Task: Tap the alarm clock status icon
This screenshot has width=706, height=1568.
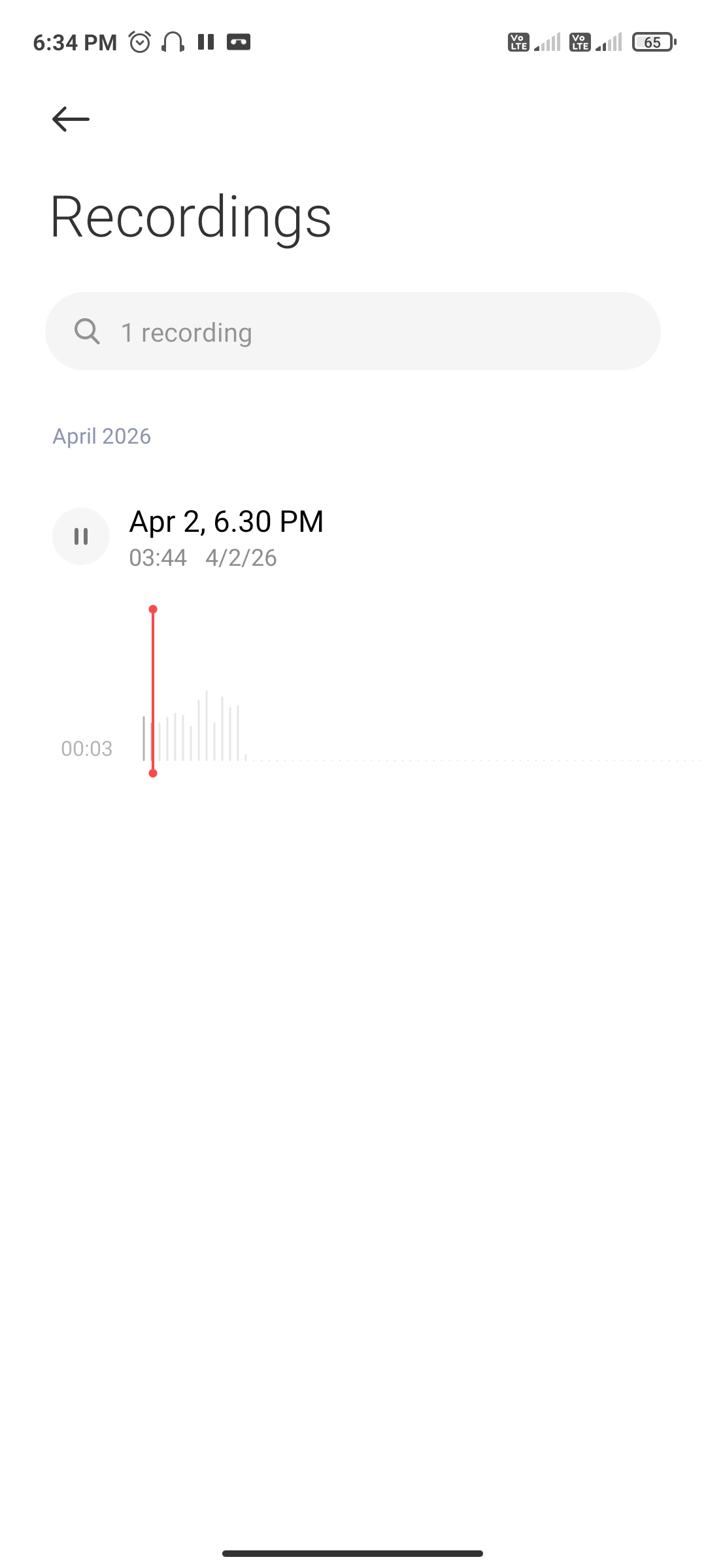Action: 140,42
